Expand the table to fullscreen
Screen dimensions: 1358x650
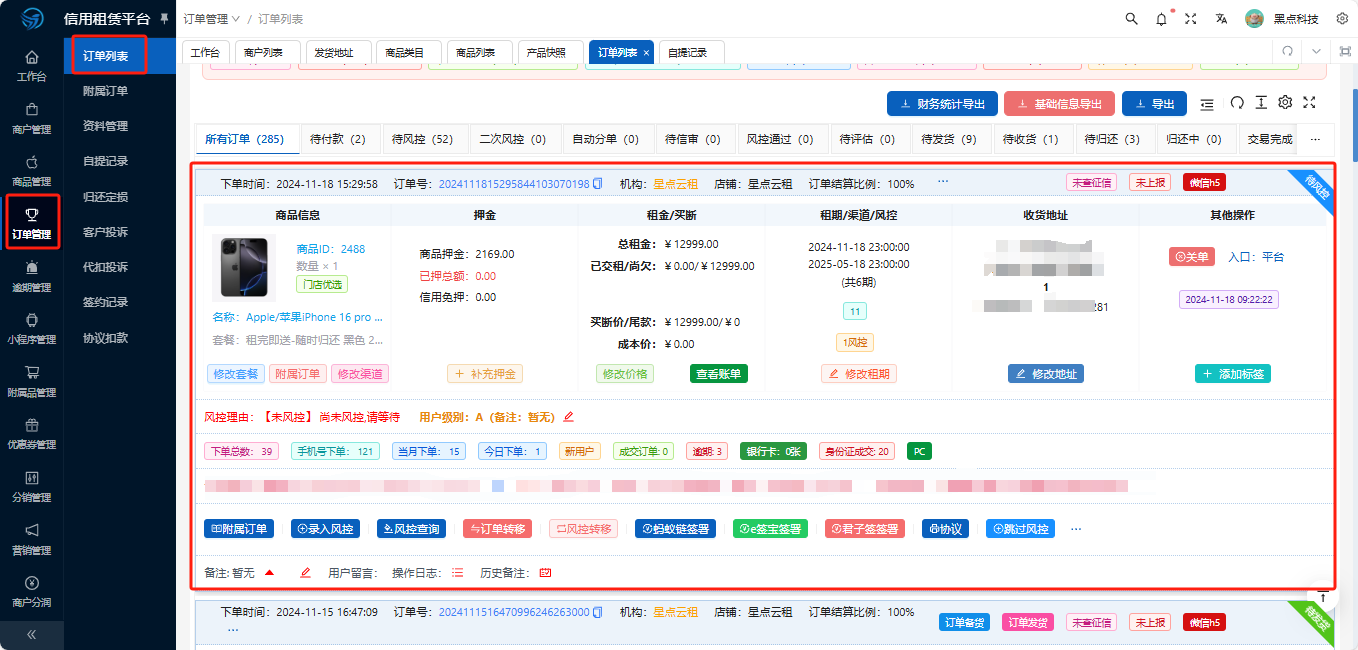1309,103
